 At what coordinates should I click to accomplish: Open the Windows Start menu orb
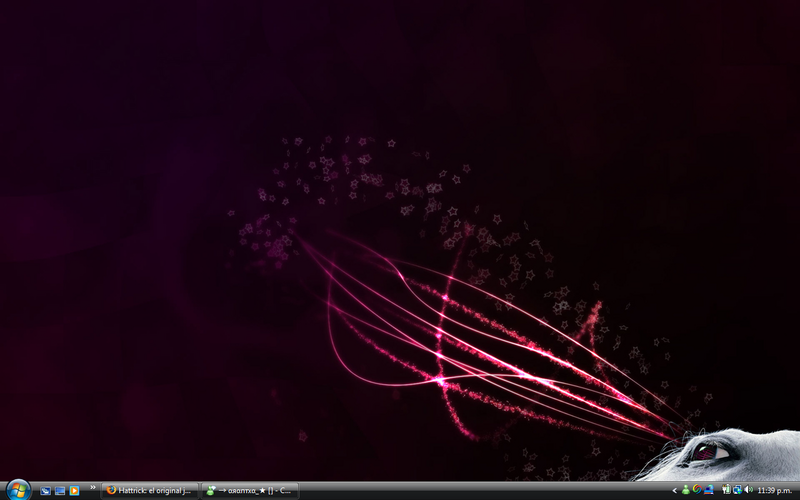point(17,490)
